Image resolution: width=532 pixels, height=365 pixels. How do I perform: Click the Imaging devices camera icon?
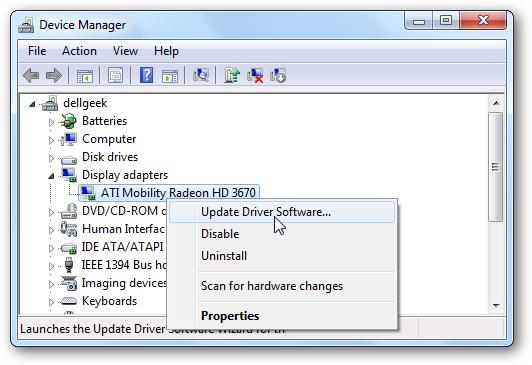point(69,283)
